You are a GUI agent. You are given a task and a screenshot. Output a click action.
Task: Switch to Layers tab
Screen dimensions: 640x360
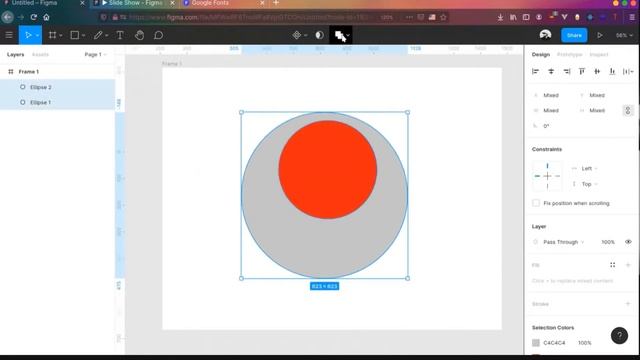pyautogui.click(x=16, y=54)
